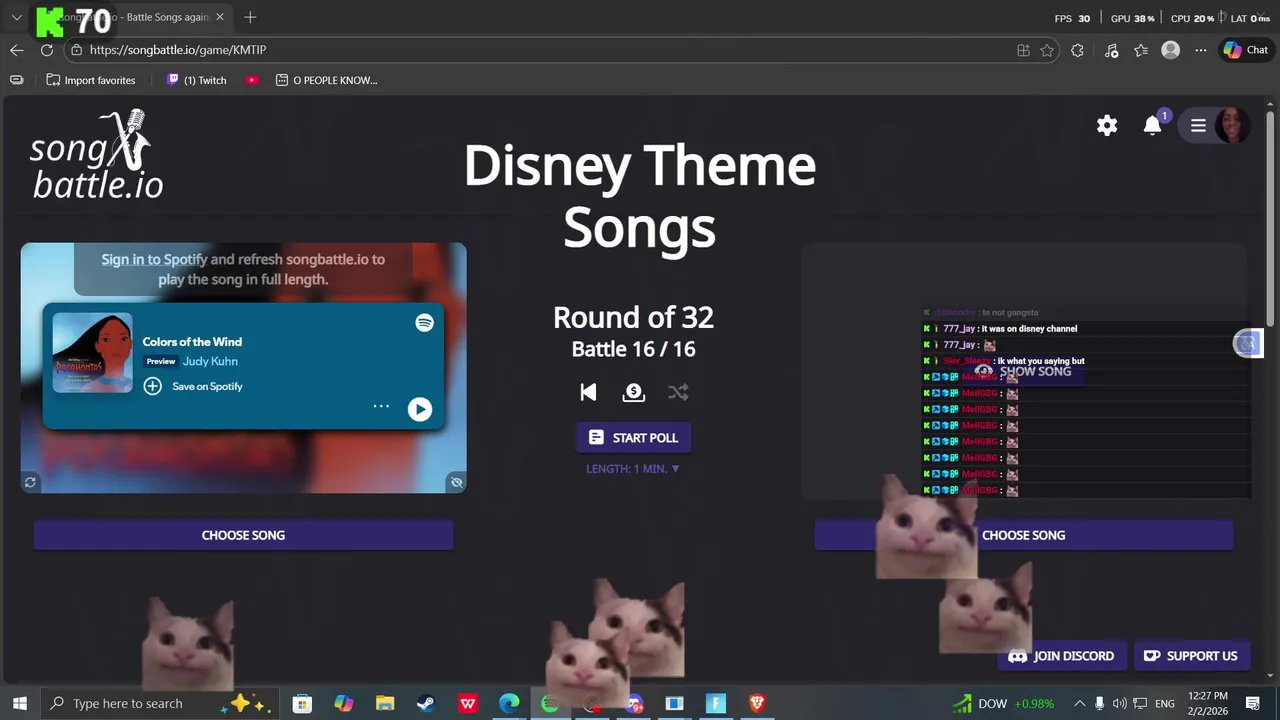Screen dimensions: 1280x720
Task: Open Windows notification center
Action: coord(1253,703)
